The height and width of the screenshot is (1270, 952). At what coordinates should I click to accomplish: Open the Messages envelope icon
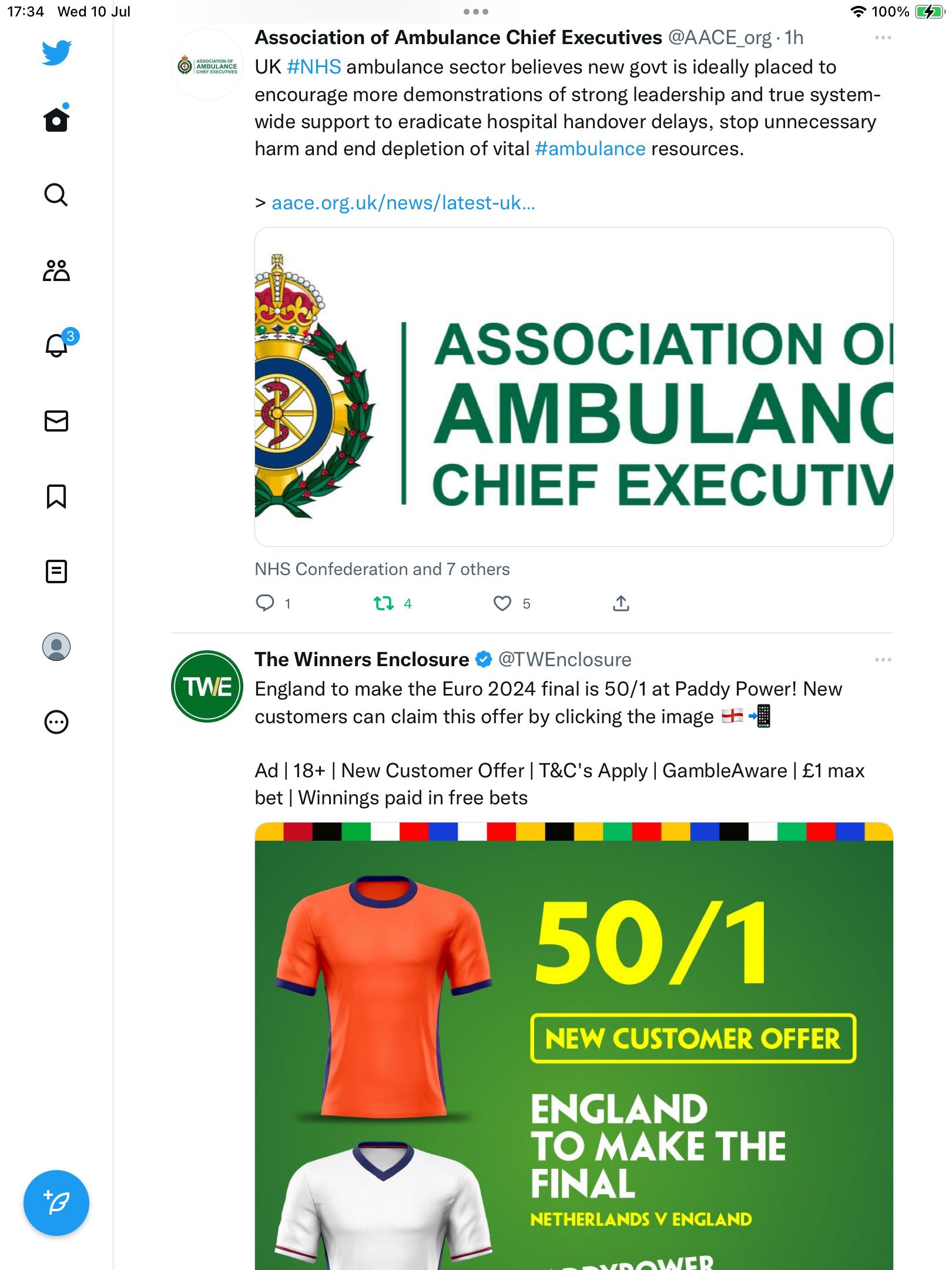(56, 421)
